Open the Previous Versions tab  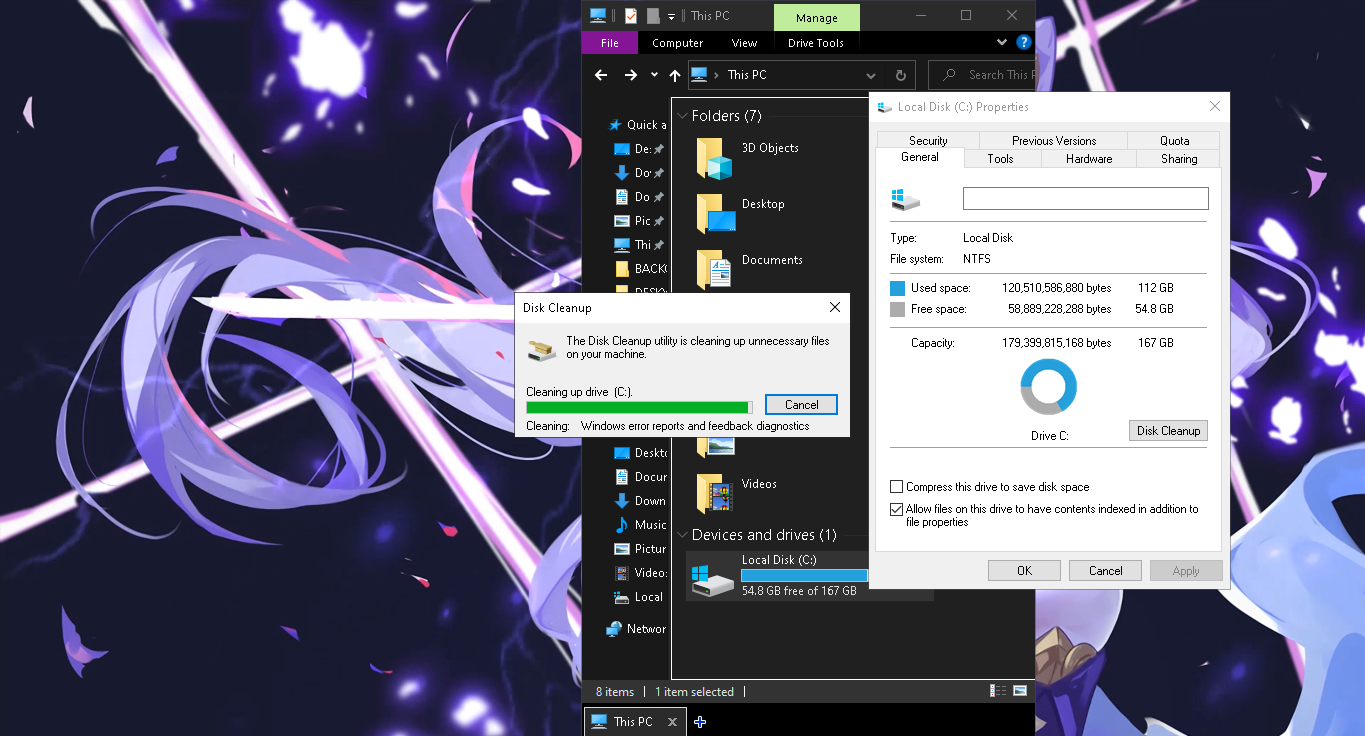pos(1054,141)
